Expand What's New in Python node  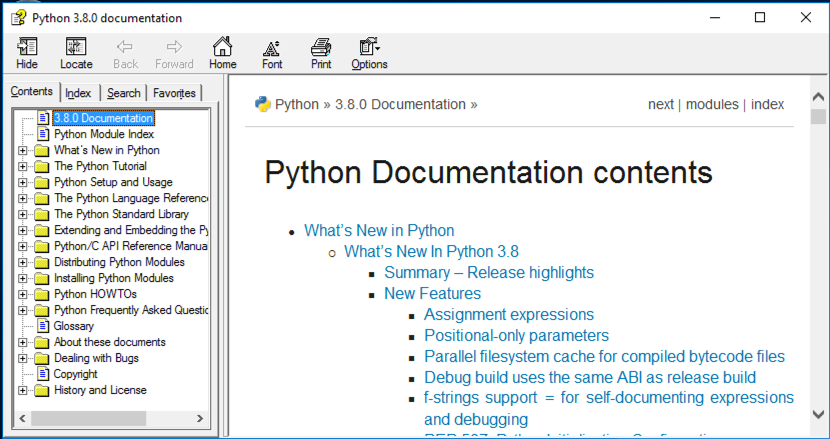point(22,150)
